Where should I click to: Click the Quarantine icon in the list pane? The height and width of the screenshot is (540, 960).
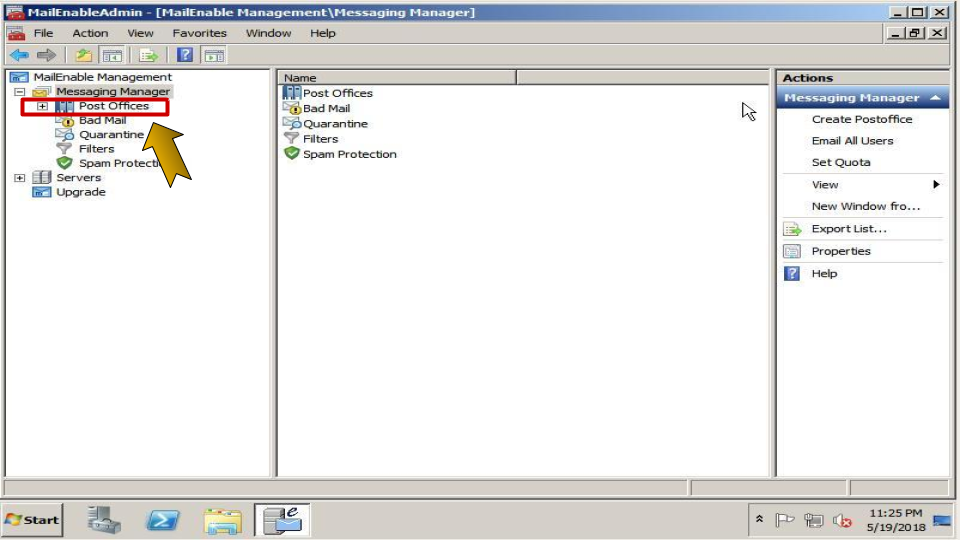click(x=292, y=123)
